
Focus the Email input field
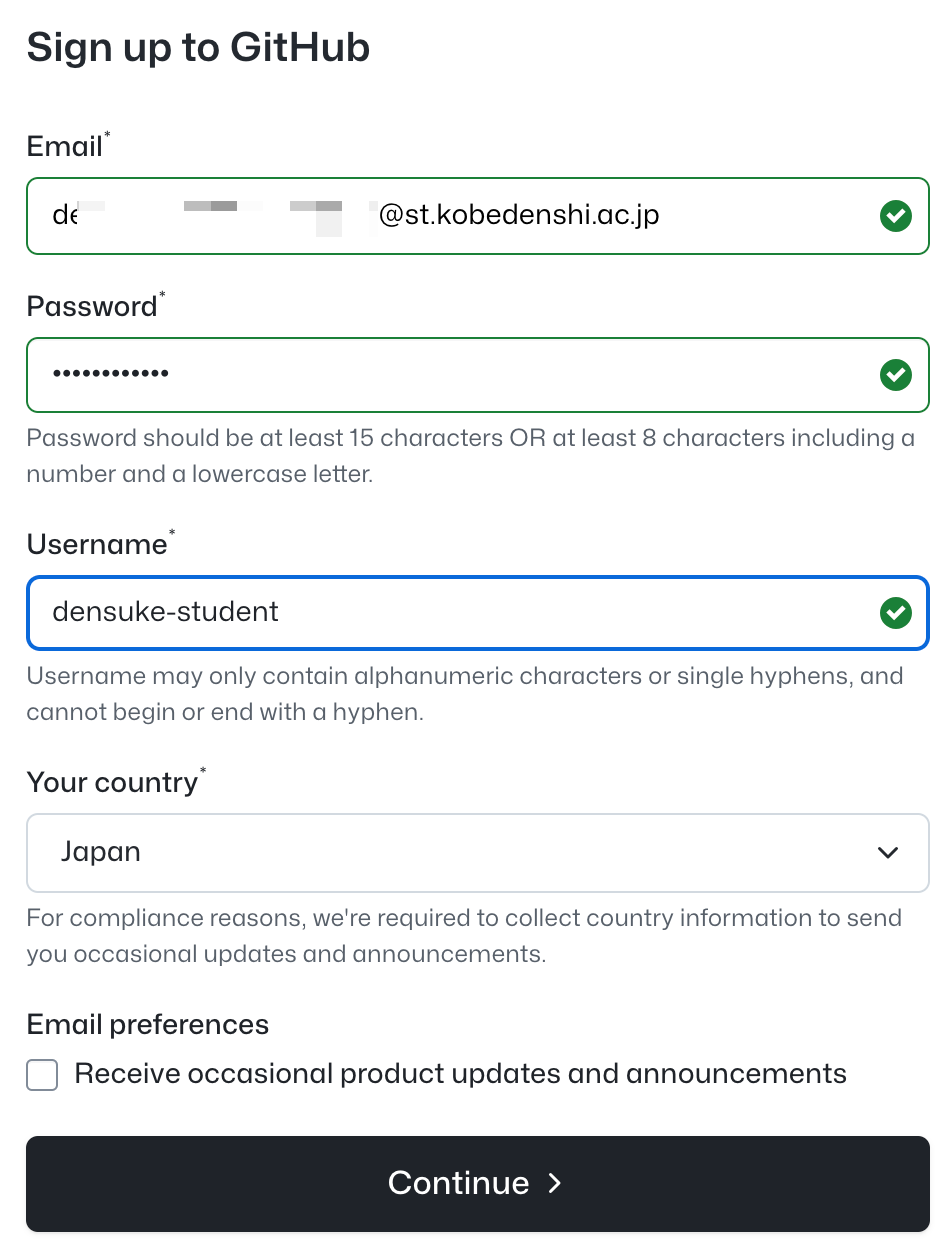[478, 215]
